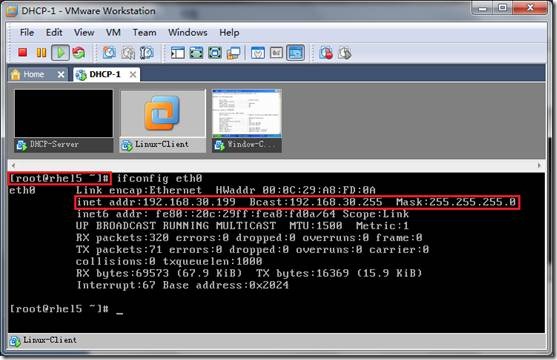Open the Edit menu
Image resolution: width=557 pixels, height=360 pixels.
54,32
